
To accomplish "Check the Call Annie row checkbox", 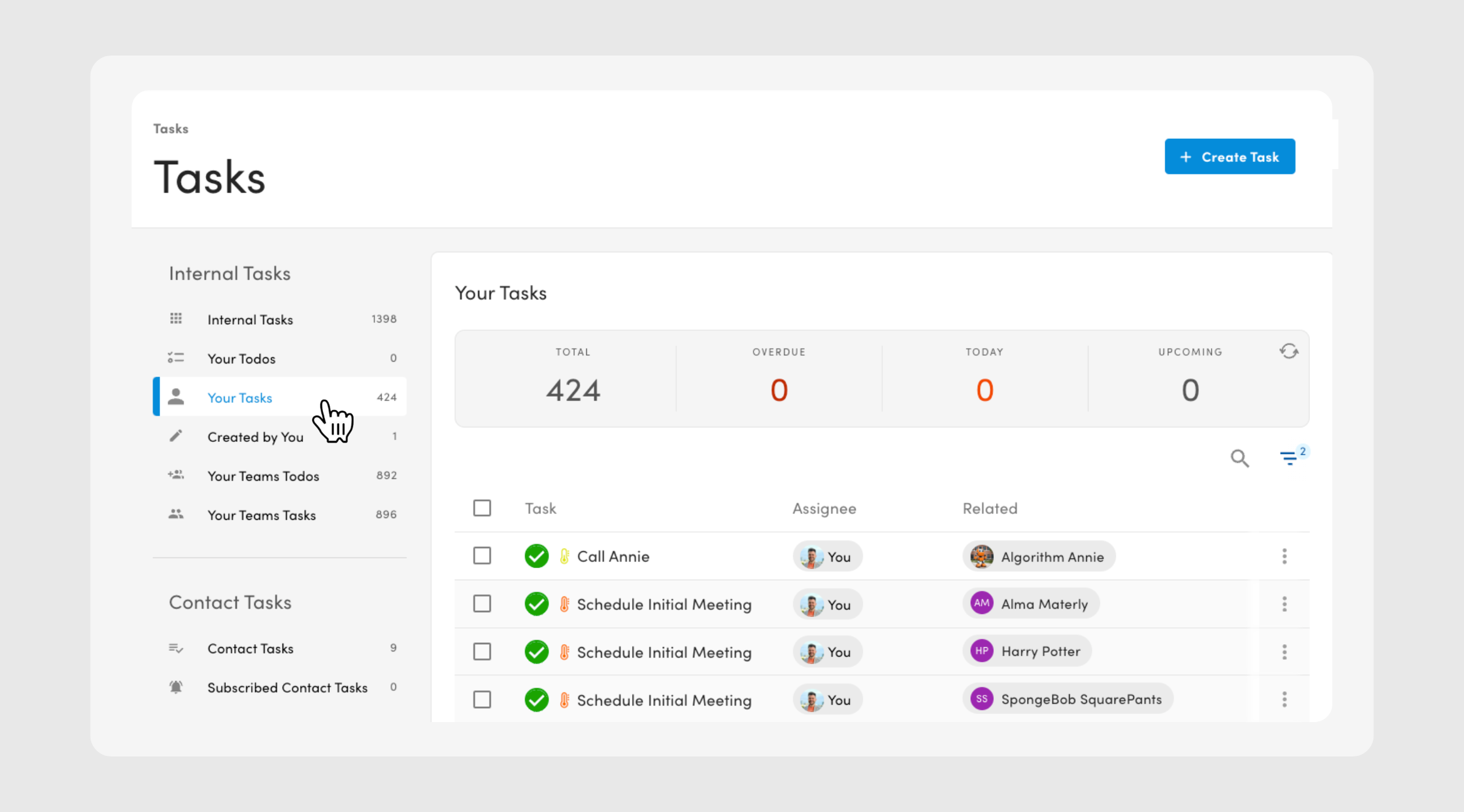I will coord(482,555).
